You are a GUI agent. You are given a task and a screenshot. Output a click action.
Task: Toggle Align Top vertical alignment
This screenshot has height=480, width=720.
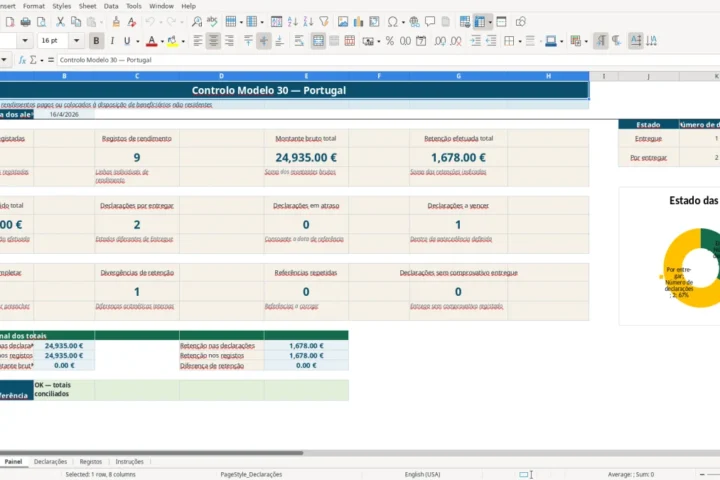pyautogui.click(x=248, y=41)
